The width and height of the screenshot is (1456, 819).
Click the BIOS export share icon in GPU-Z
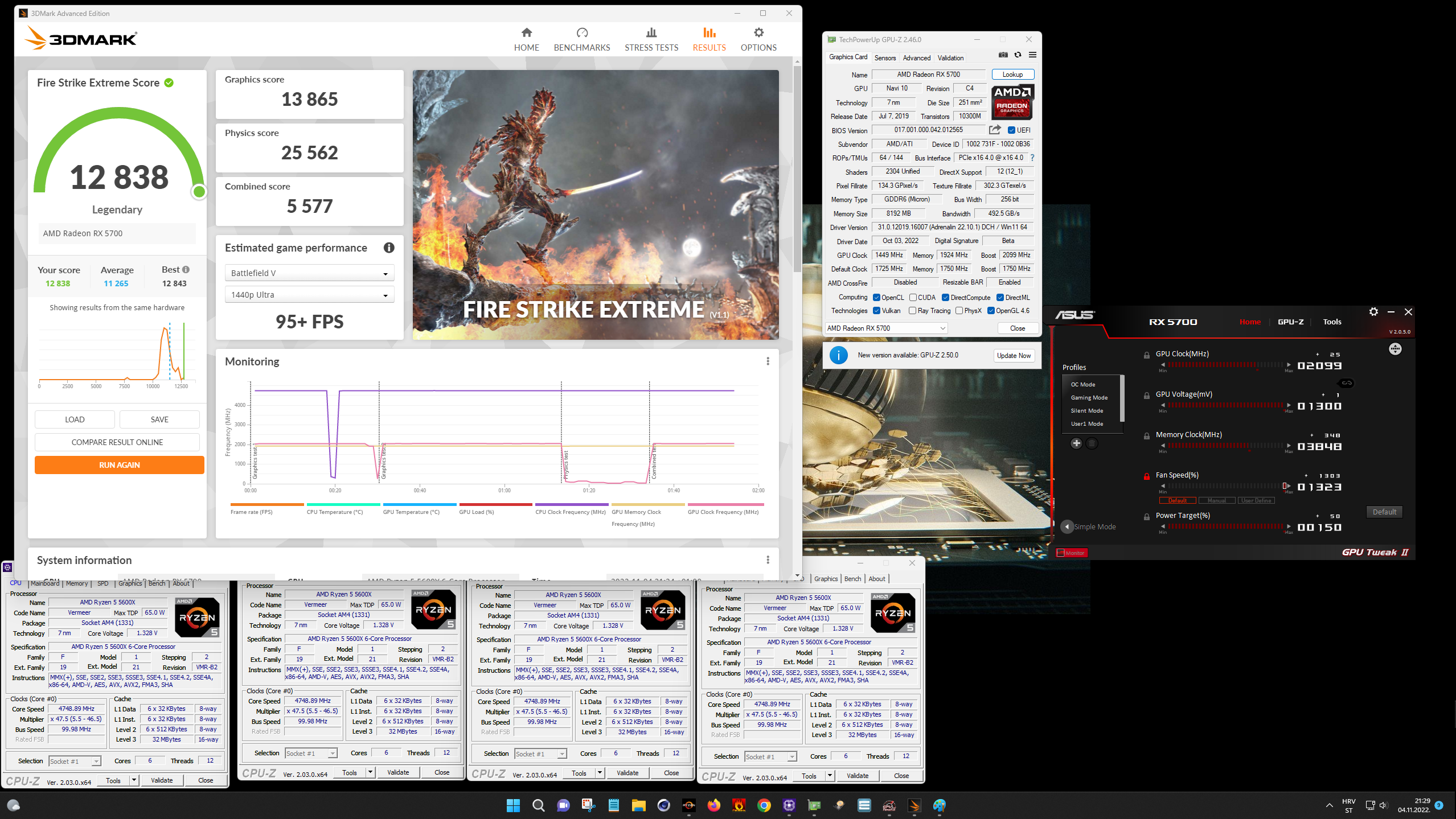coord(995,130)
